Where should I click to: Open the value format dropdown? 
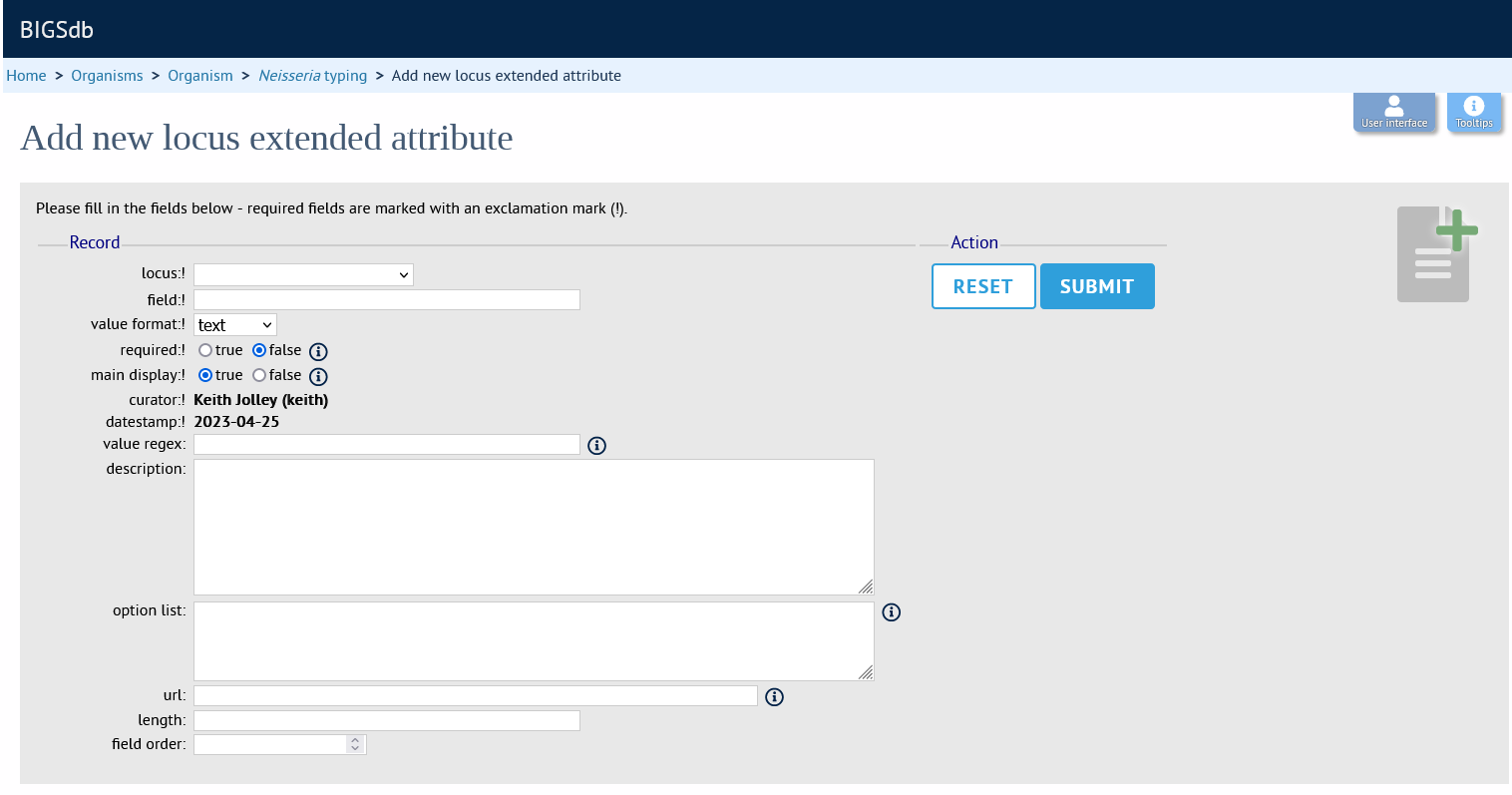click(234, 325)
